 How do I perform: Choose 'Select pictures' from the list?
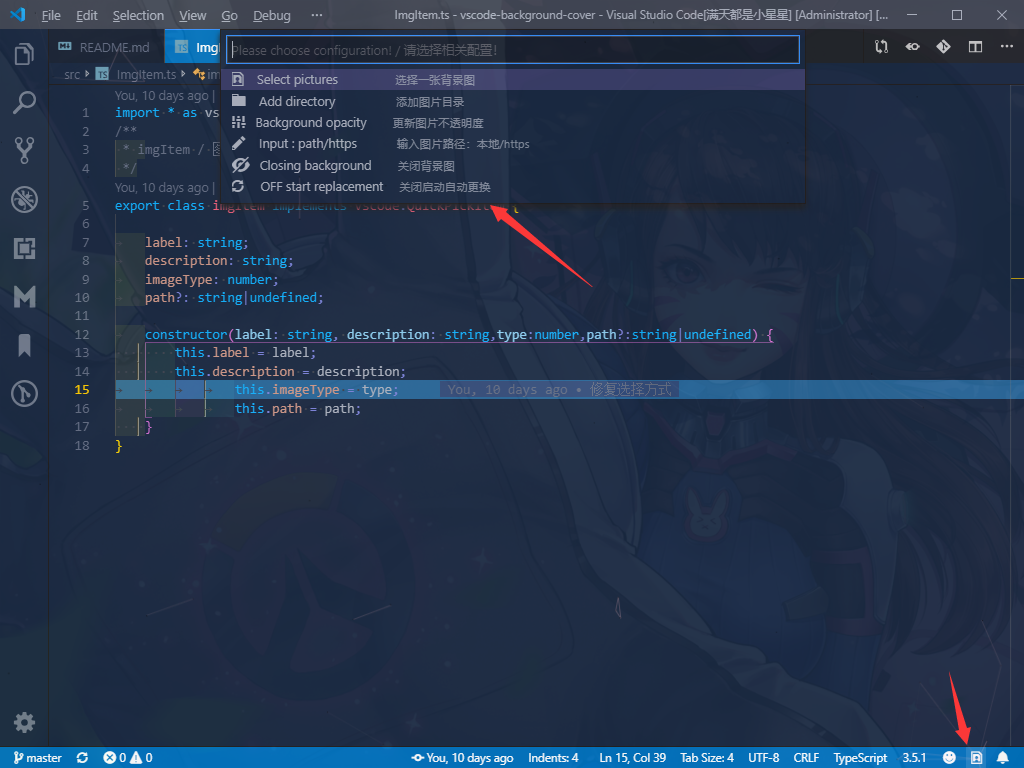pos(297,80)
